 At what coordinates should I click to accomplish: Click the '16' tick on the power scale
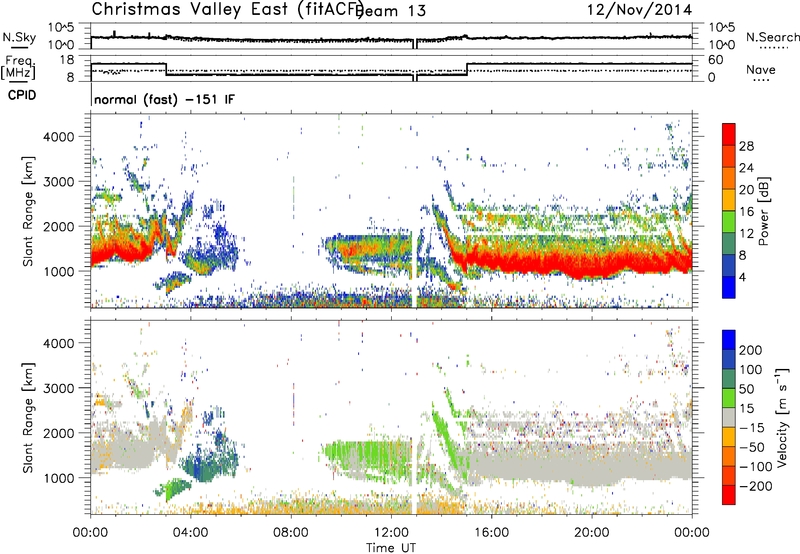[746, 212]
